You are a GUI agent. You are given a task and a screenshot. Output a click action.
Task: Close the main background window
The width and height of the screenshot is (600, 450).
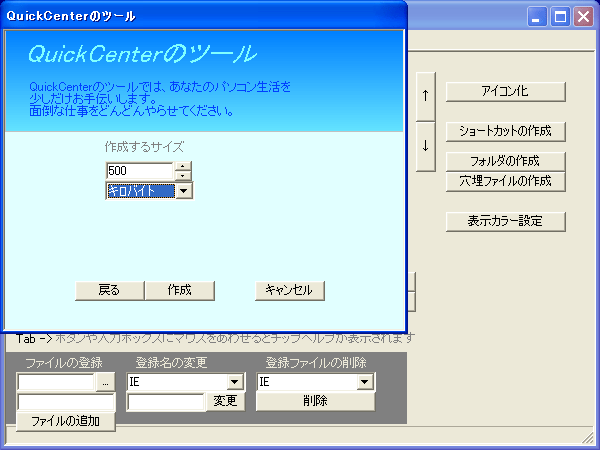click(x=584, y=17)
